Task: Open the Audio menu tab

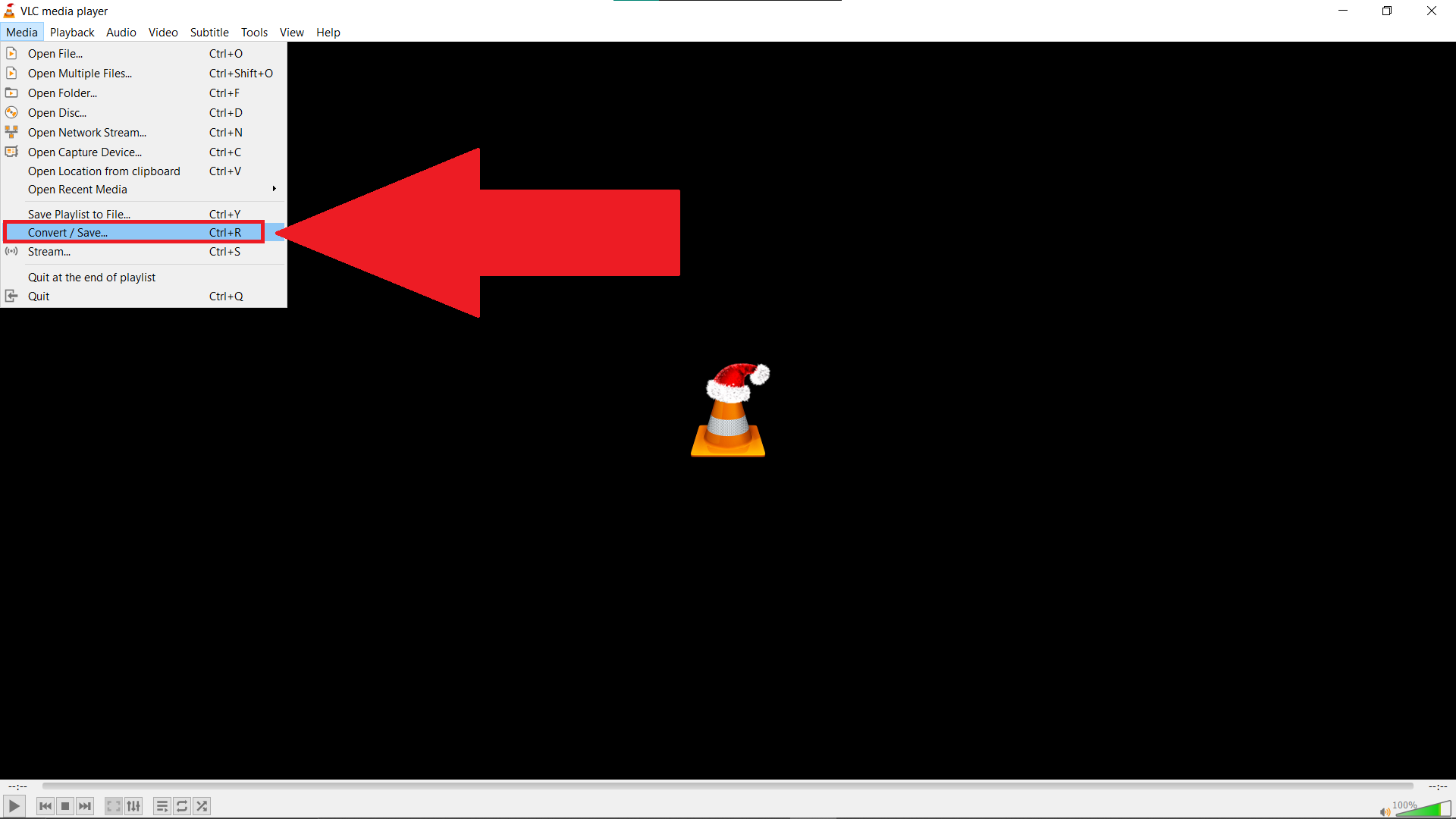Action: [x=120, y=32]
